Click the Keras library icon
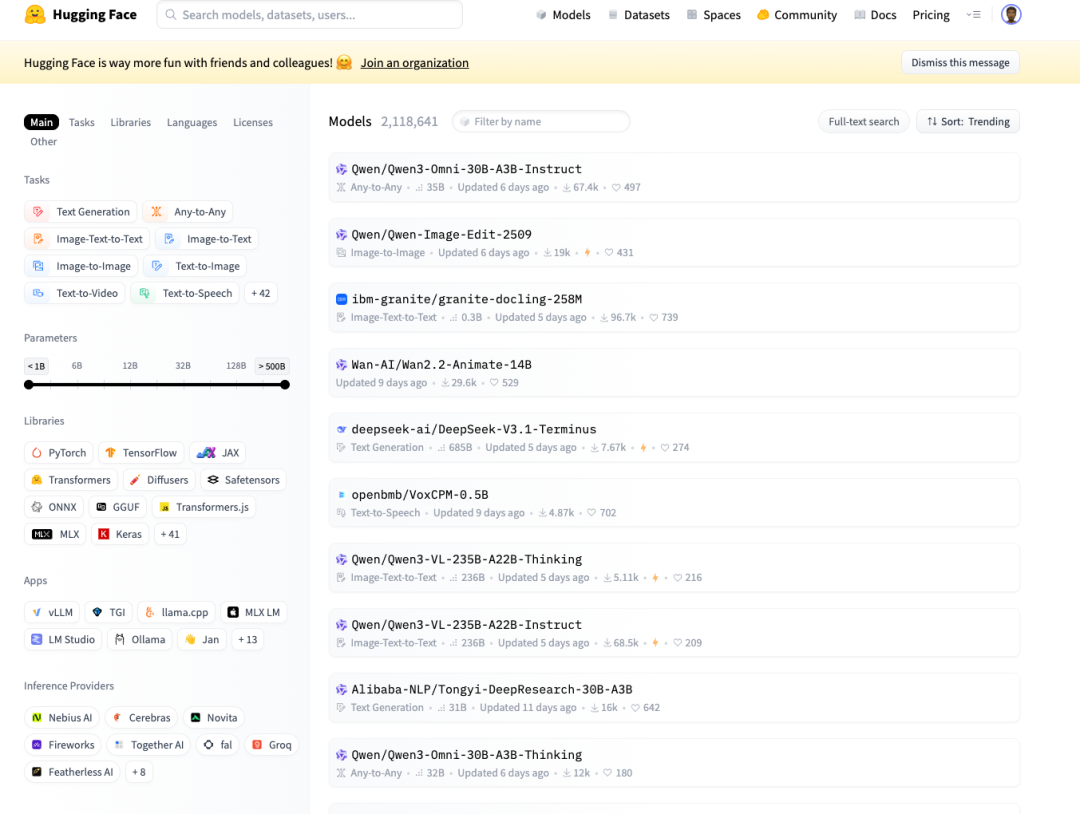Viewport: 1080px width, 814px height. (103, 534)
